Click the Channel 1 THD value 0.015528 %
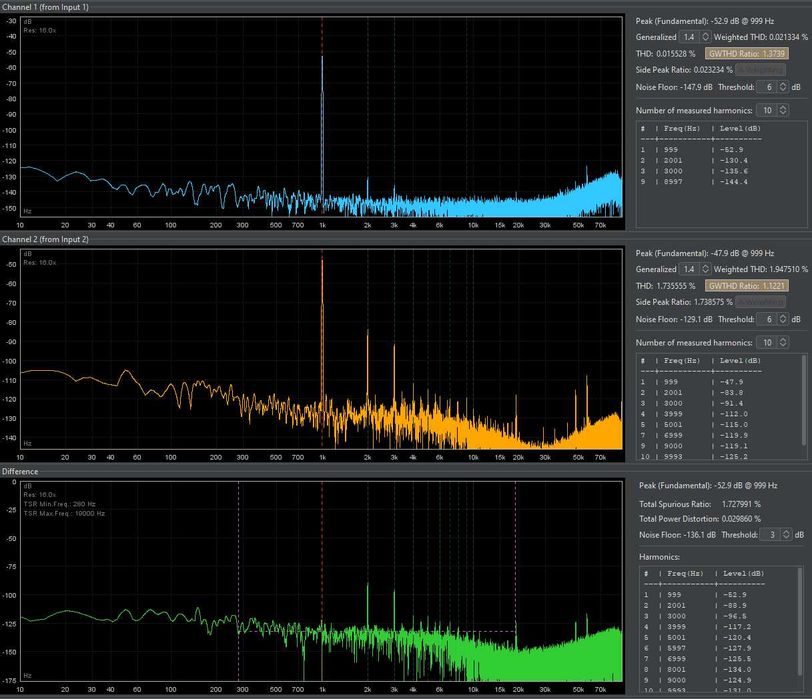The height and width of the screenshot is (699, 812). [665, 54]
